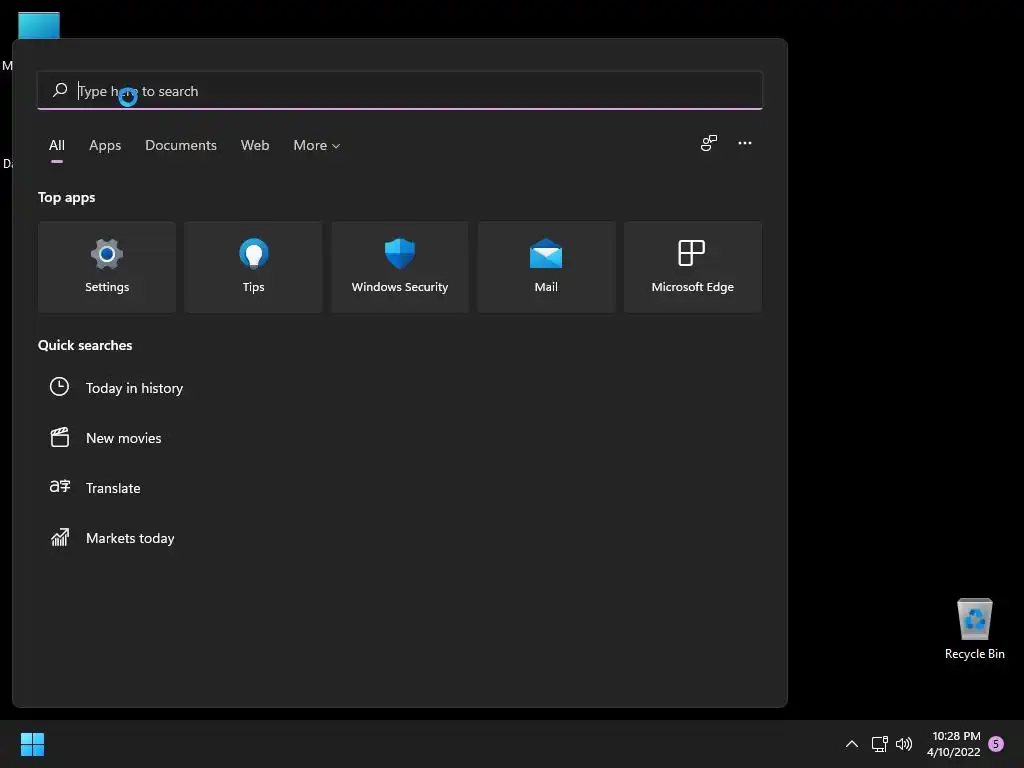Expand the More filter dropdown
The image size is (1024, 768).
click(317, 145)
